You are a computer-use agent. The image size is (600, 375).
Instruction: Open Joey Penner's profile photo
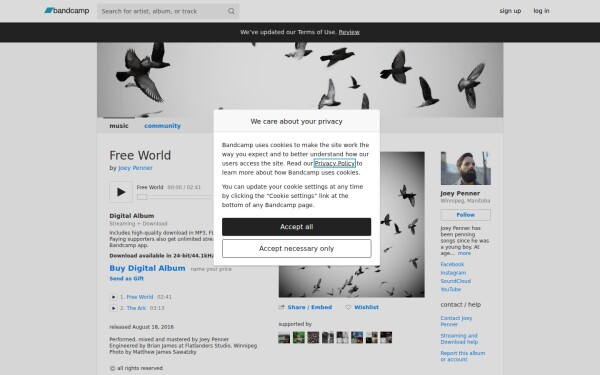[465, 168]
